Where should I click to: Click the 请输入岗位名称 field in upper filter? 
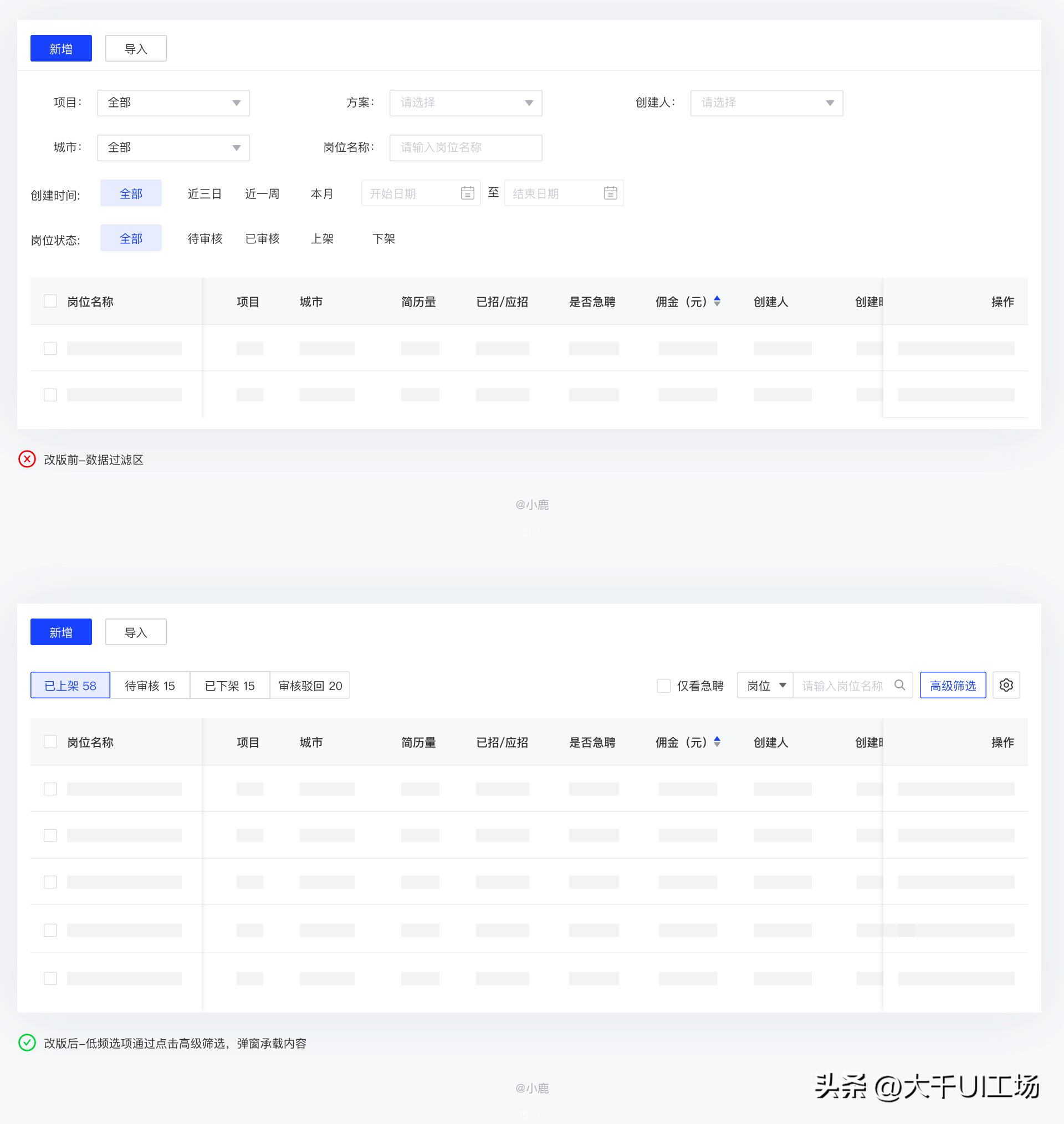[465, 148]
